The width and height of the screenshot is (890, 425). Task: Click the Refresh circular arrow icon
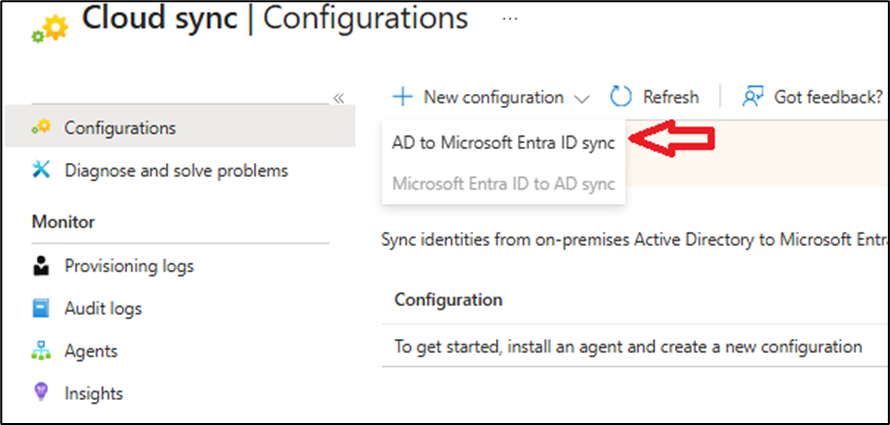tap(621, 97)
